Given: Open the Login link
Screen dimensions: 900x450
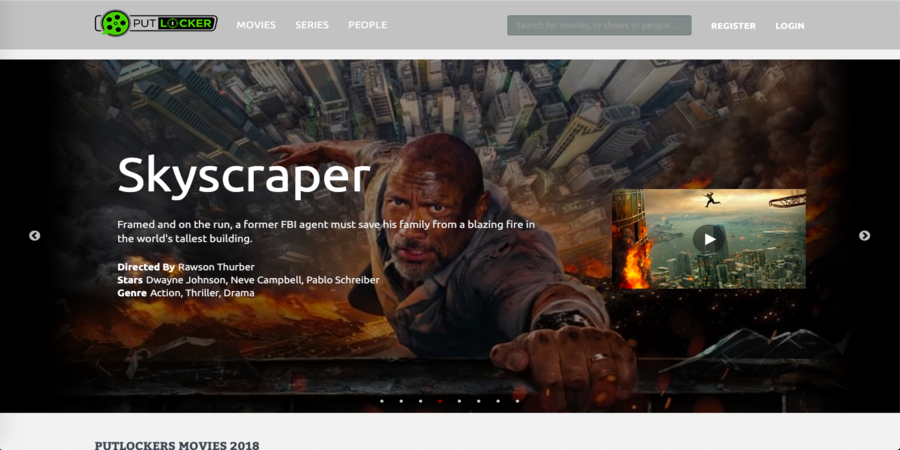Looking at the screenshot, I should tap(790, 26).
